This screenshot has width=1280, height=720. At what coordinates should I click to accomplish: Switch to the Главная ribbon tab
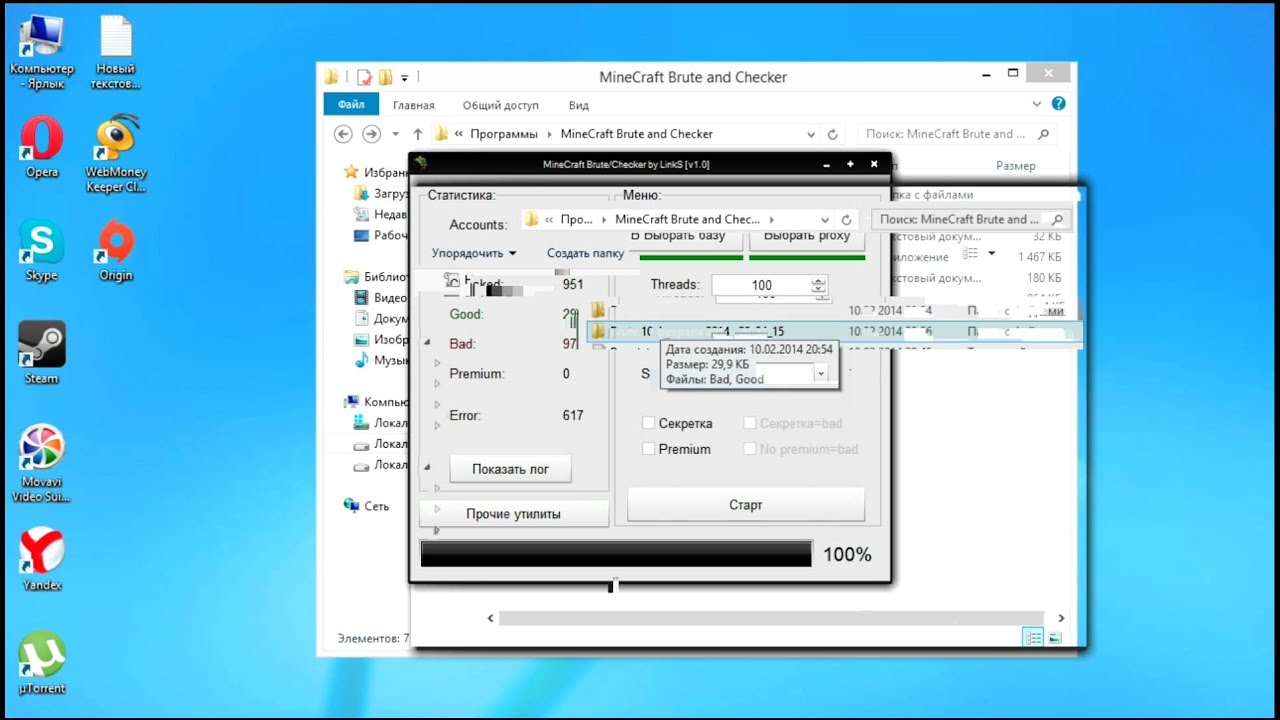coord(414,105)
